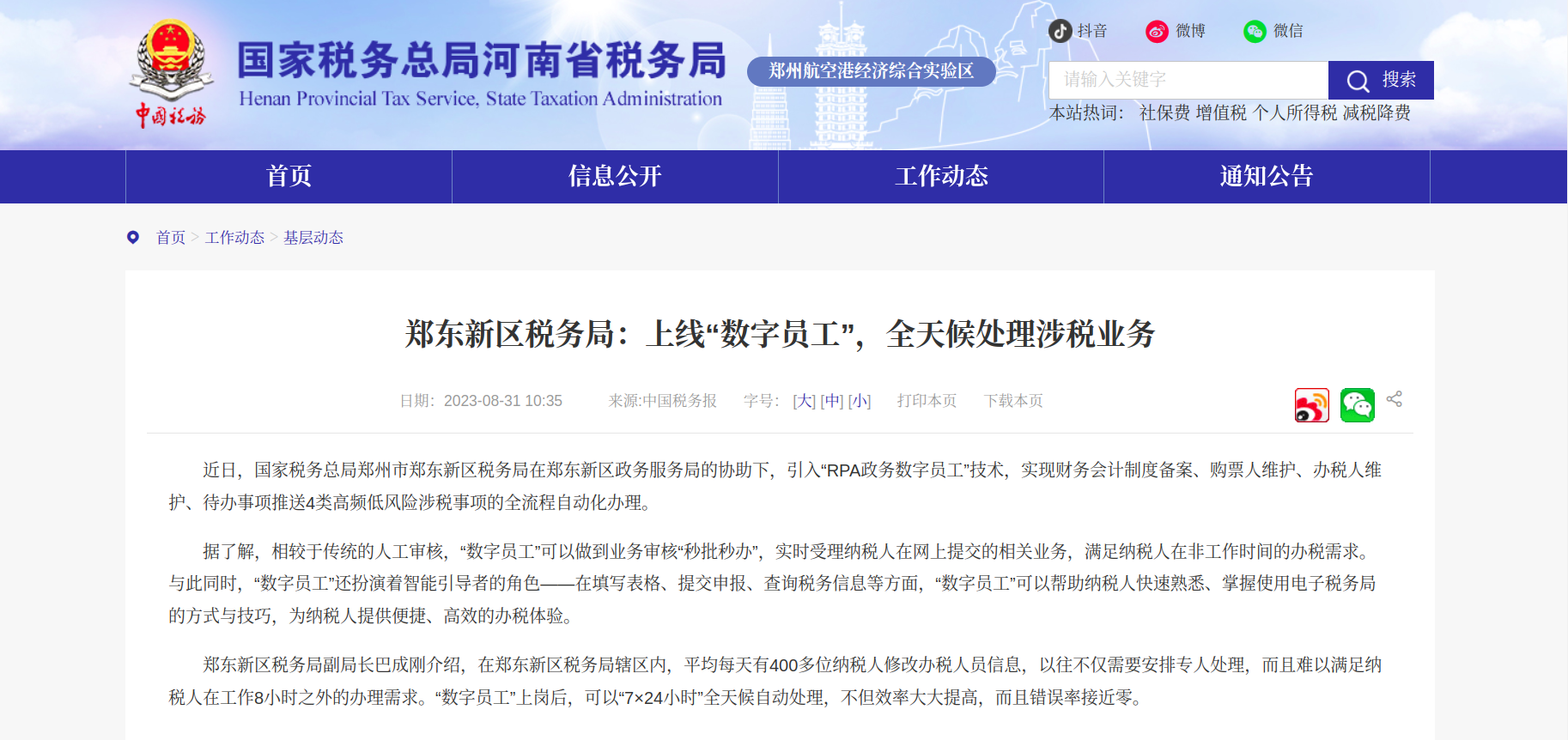
Task: Click hot word 个人所得税
Action: [1295, 113]
